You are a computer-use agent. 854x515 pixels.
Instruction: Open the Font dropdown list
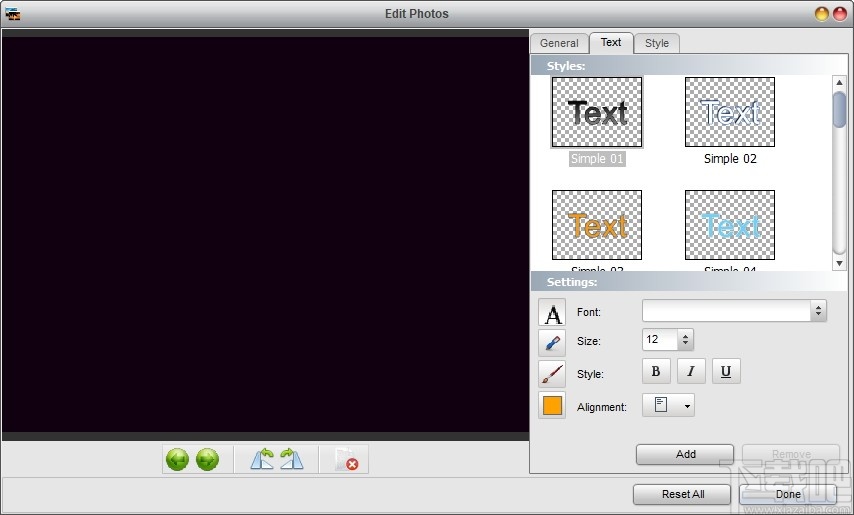pos(818,311)
